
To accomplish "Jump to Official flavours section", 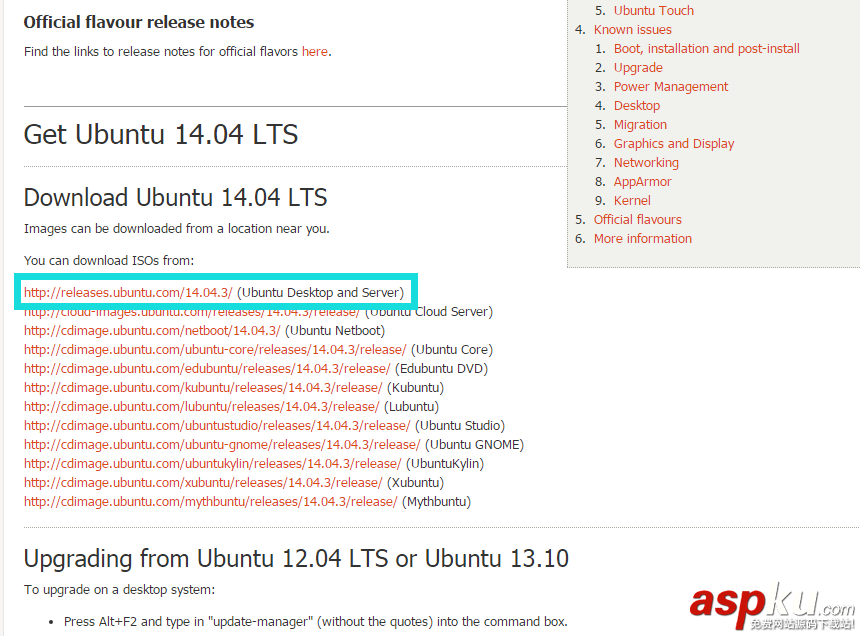I will [637, 220].
